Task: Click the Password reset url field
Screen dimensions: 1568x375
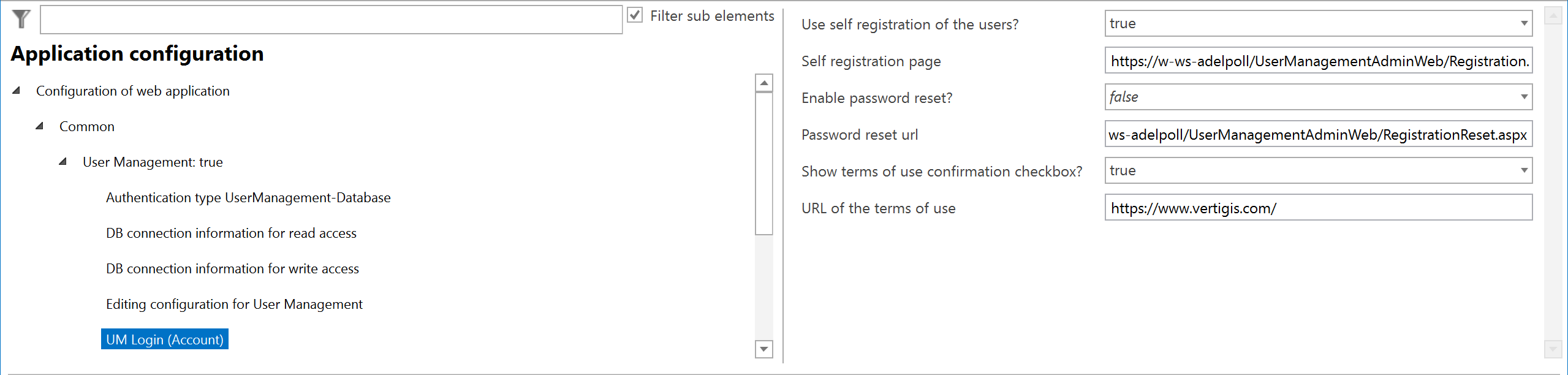Action: [1317, 134]
